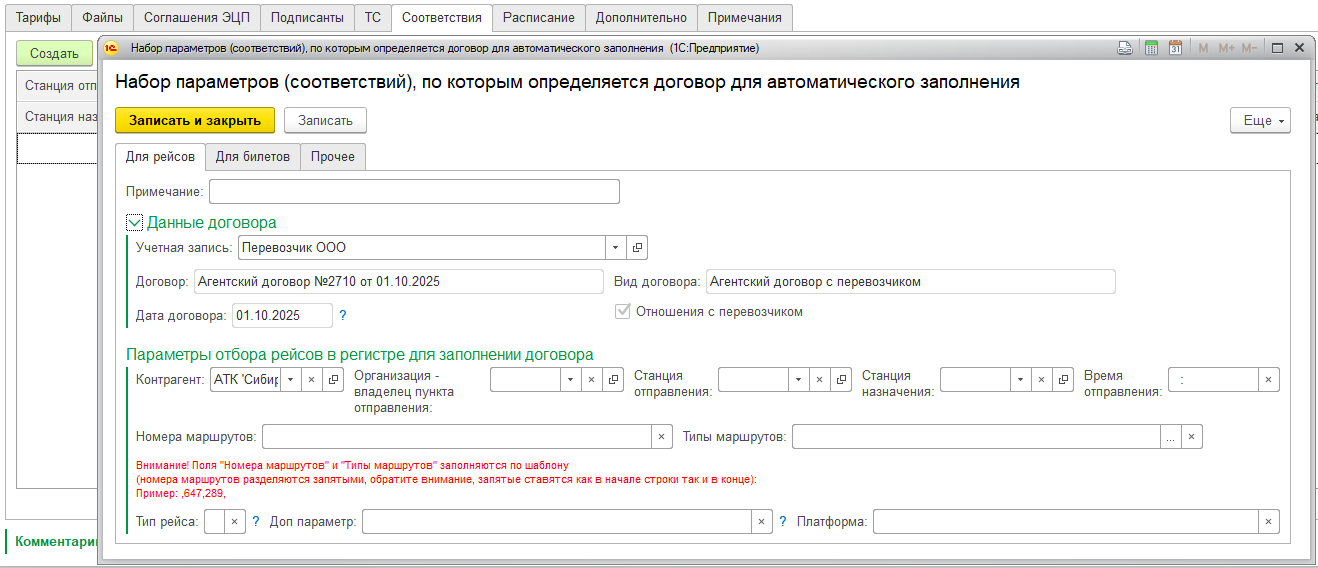Collapse the Данные договора section
Viewport: 1318px width, 568px height.
tap(135, 223)
